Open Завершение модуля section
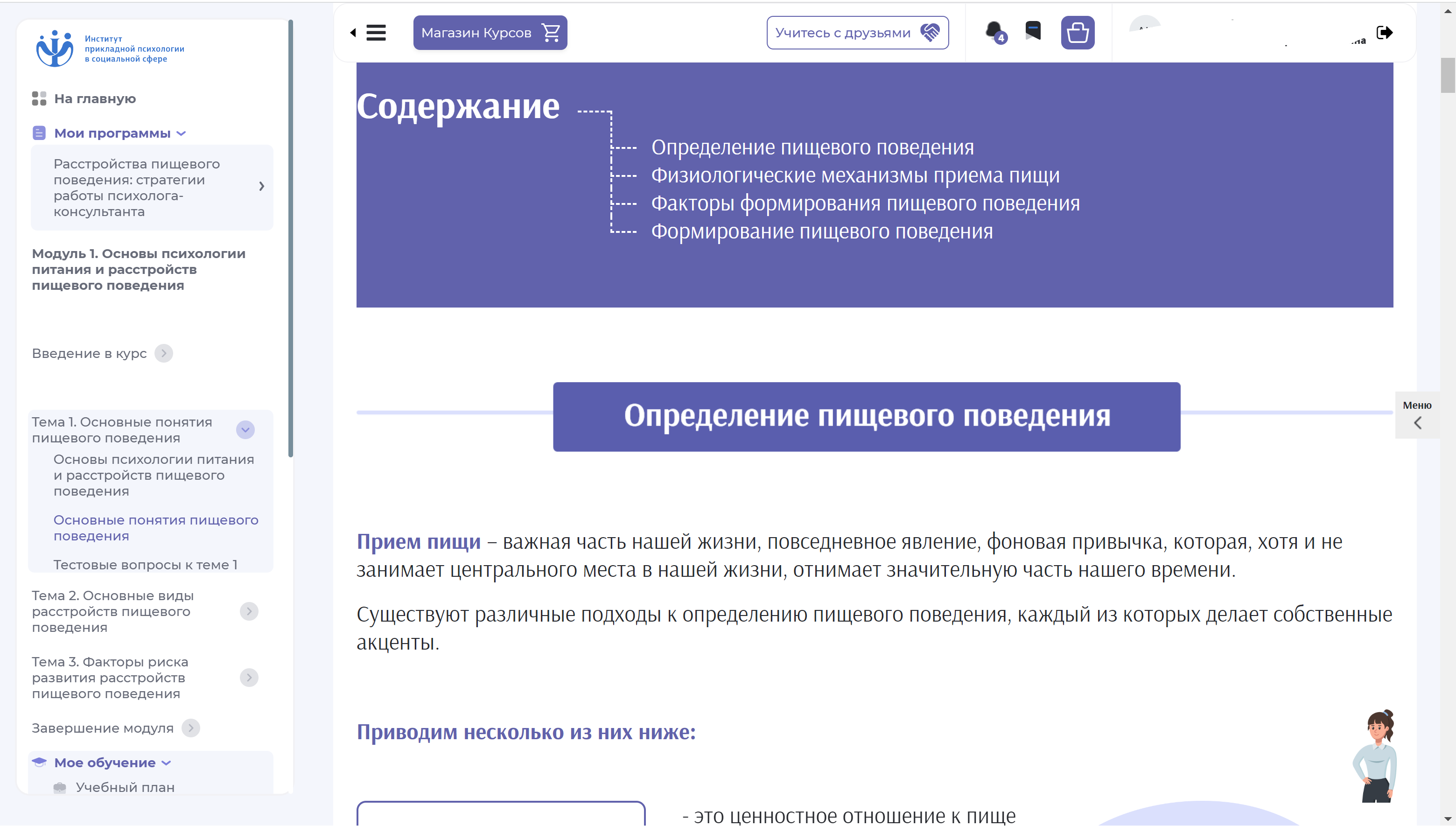1456x826 pixels. [x=103, y=728]
